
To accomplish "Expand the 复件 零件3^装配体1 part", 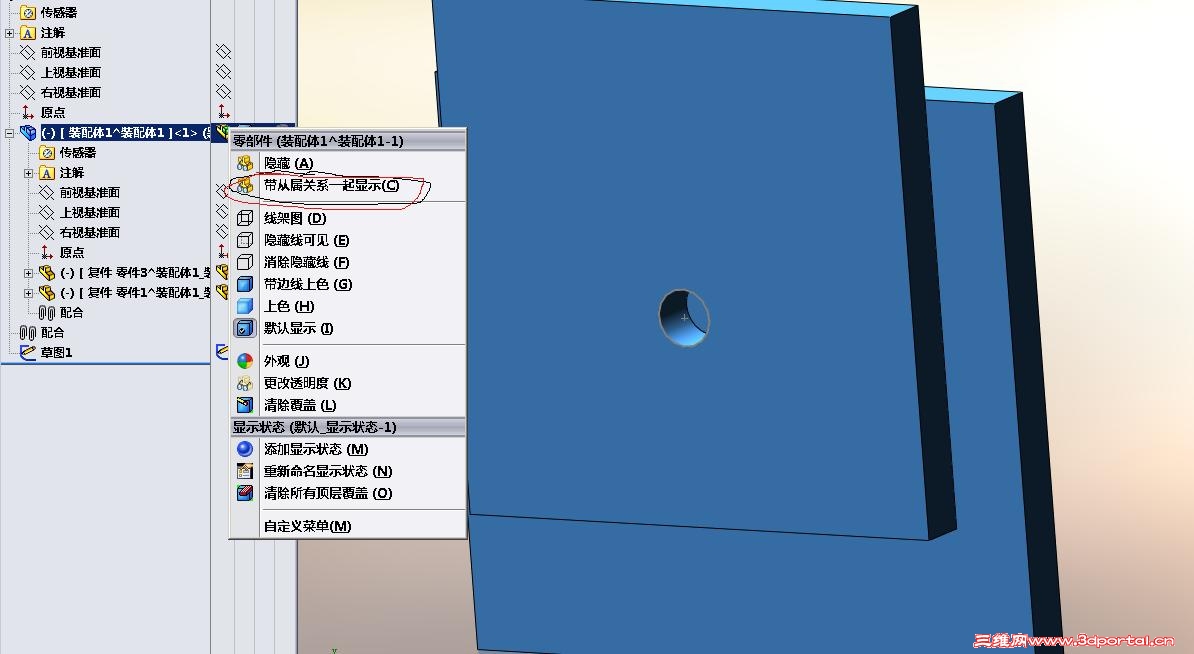I will coord(28,273).
